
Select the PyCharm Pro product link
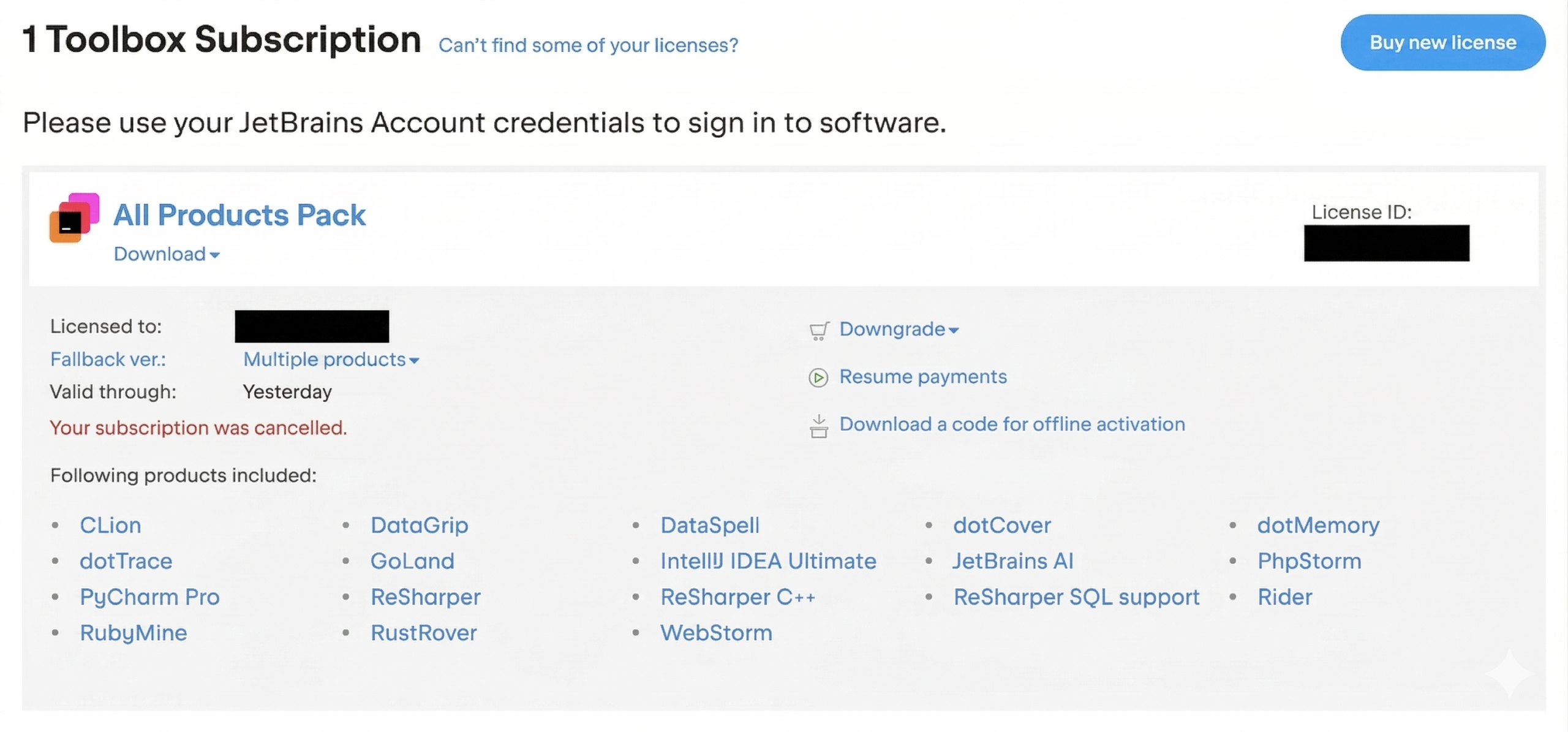point(149,597)
